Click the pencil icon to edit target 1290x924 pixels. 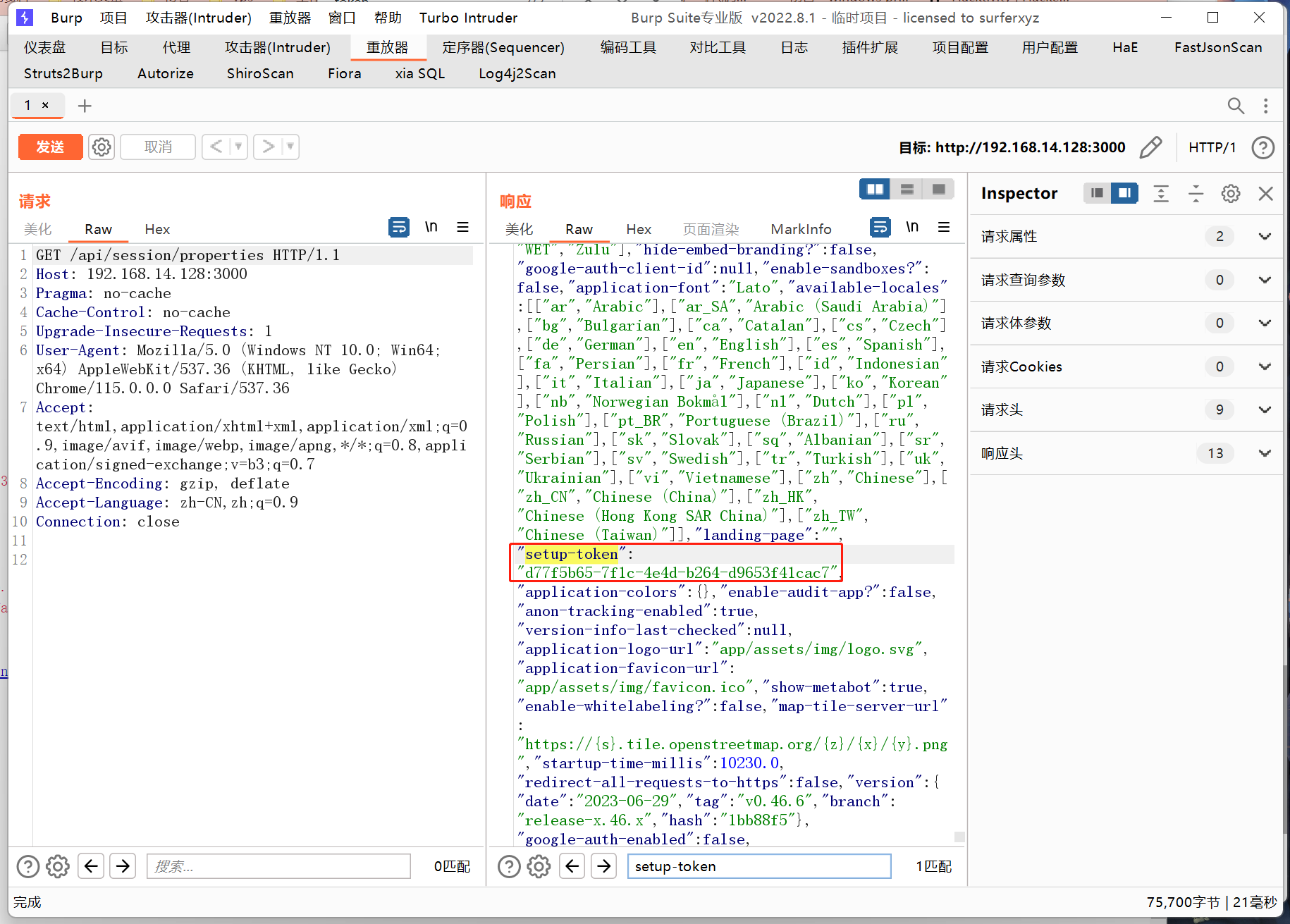tap(1150, 147)
